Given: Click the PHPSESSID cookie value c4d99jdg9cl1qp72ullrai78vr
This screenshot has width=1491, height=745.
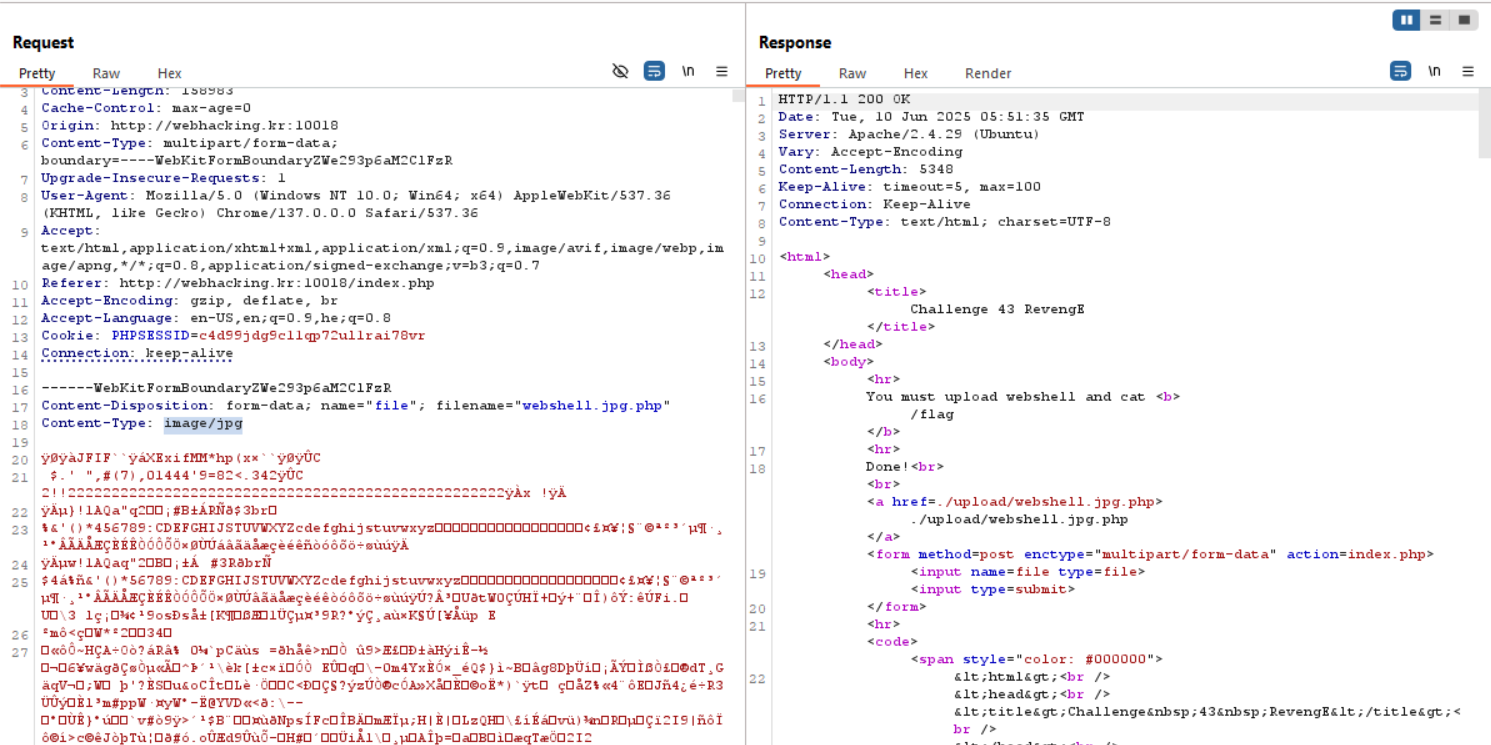Looking at the screenshot, I should [x=311, y=336].
